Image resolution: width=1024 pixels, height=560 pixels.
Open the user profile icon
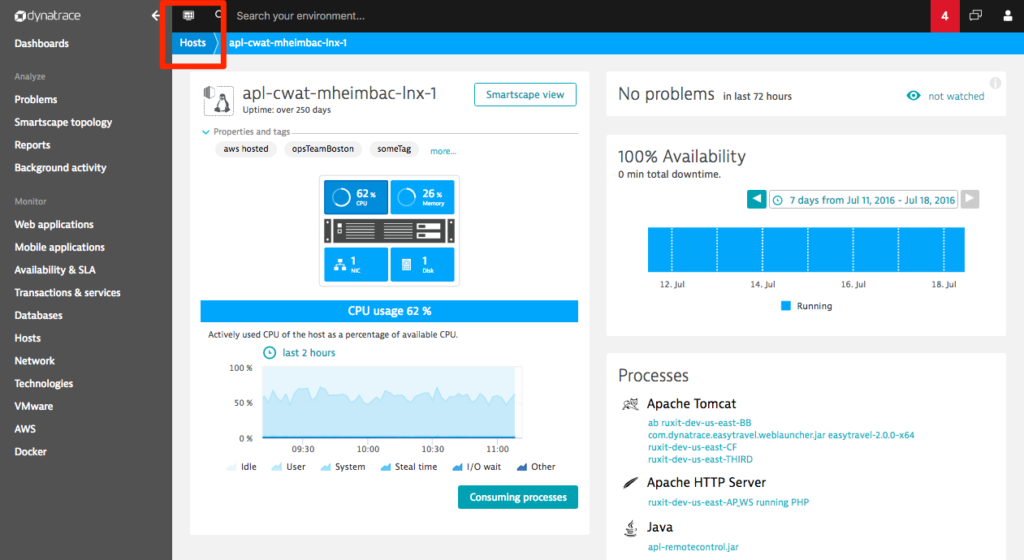(1008, 16)
